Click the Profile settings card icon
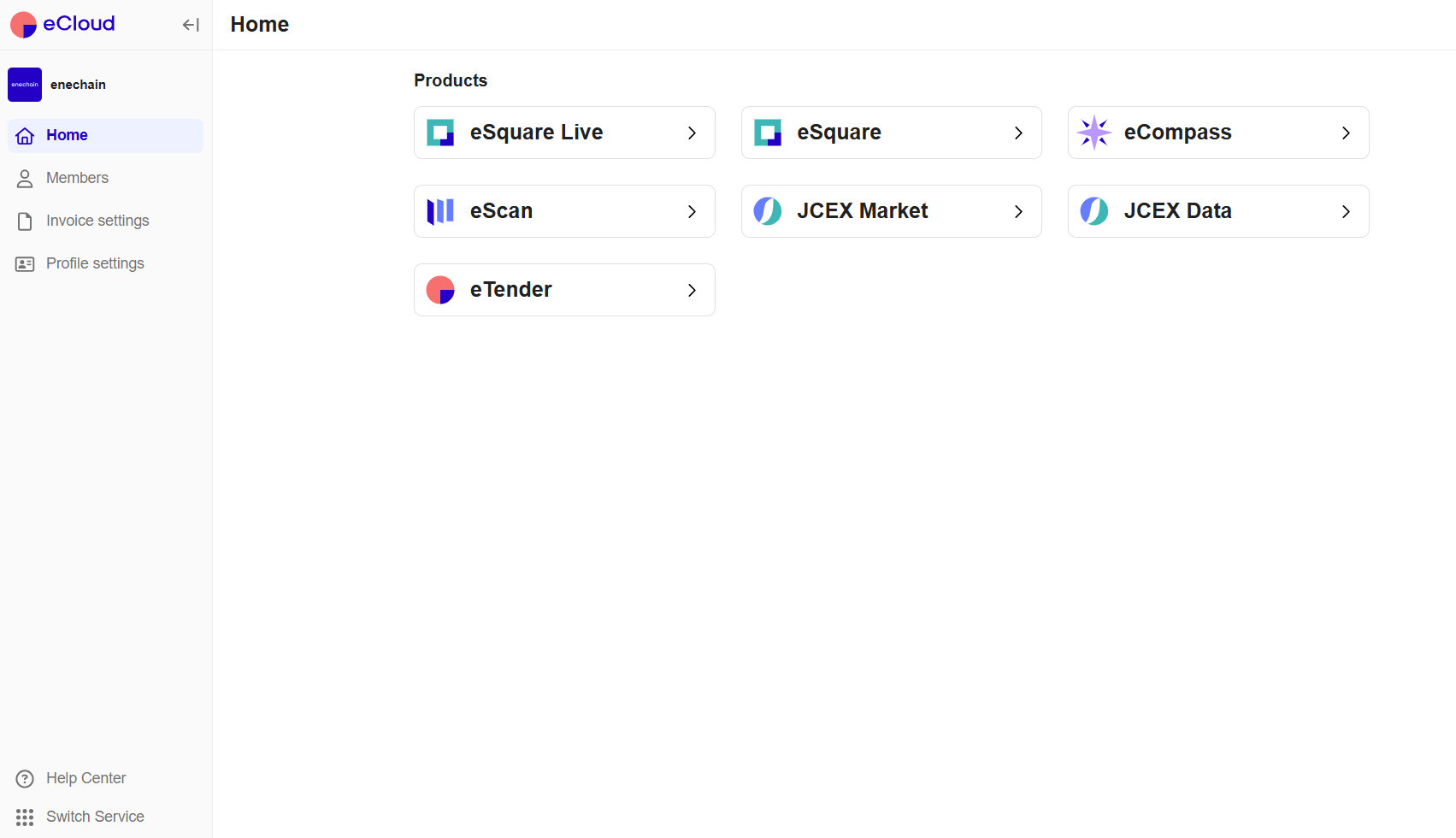The height and width of the screenshot is (838, 1456). (x=24, y=263)
